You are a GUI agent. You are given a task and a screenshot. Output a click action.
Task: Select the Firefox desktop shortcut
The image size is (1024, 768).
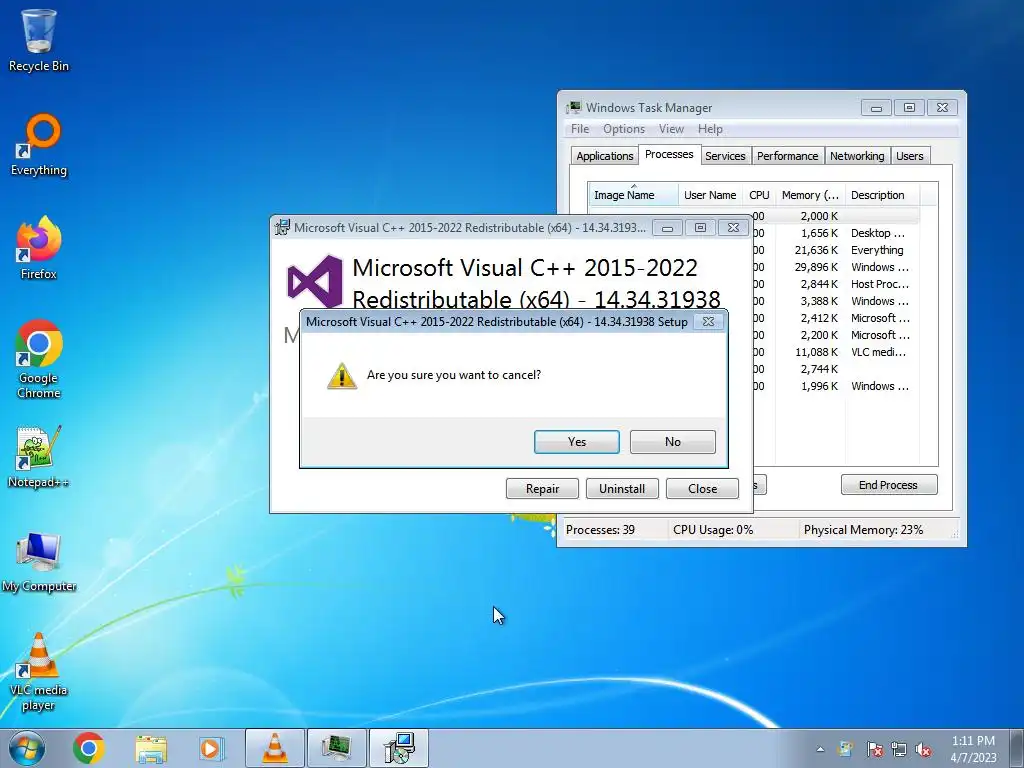pyautogui.click(x=39, y=248)
